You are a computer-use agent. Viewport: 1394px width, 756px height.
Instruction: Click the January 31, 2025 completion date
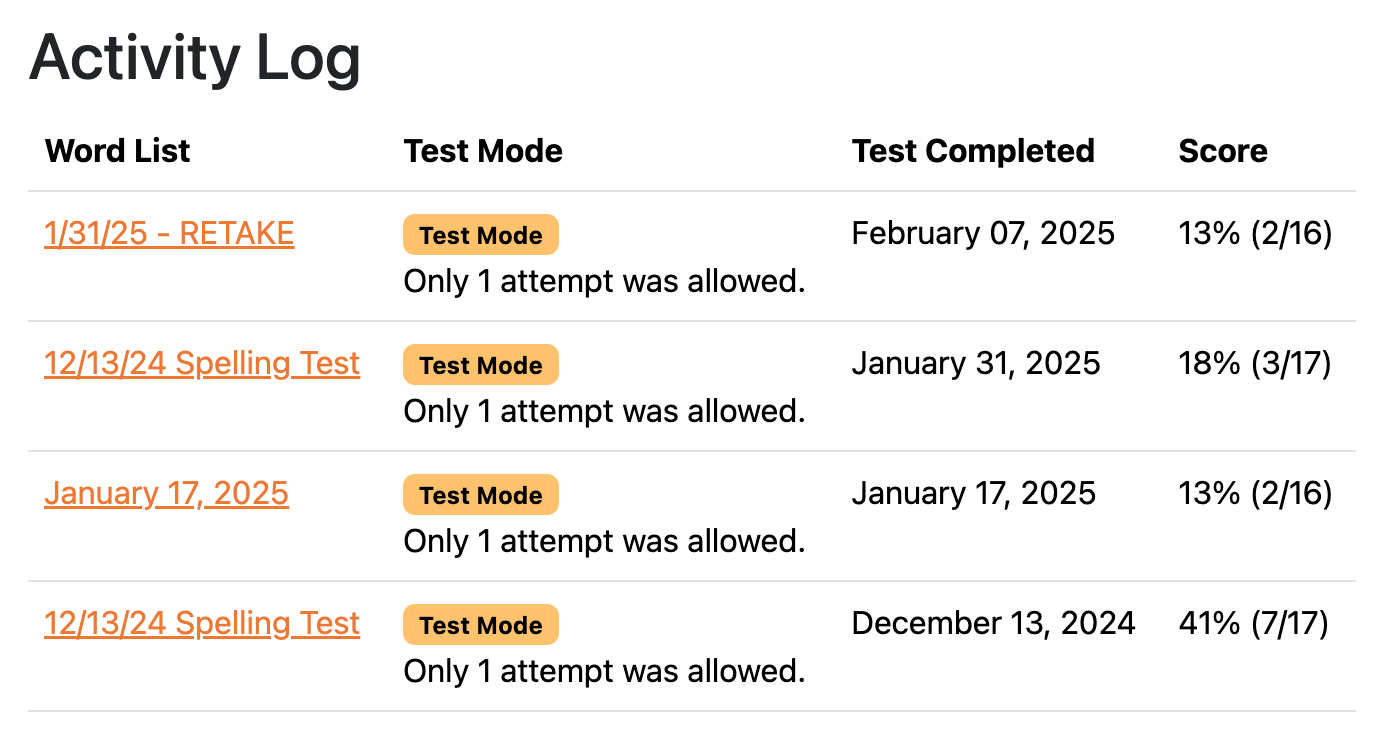coord(975,363)
